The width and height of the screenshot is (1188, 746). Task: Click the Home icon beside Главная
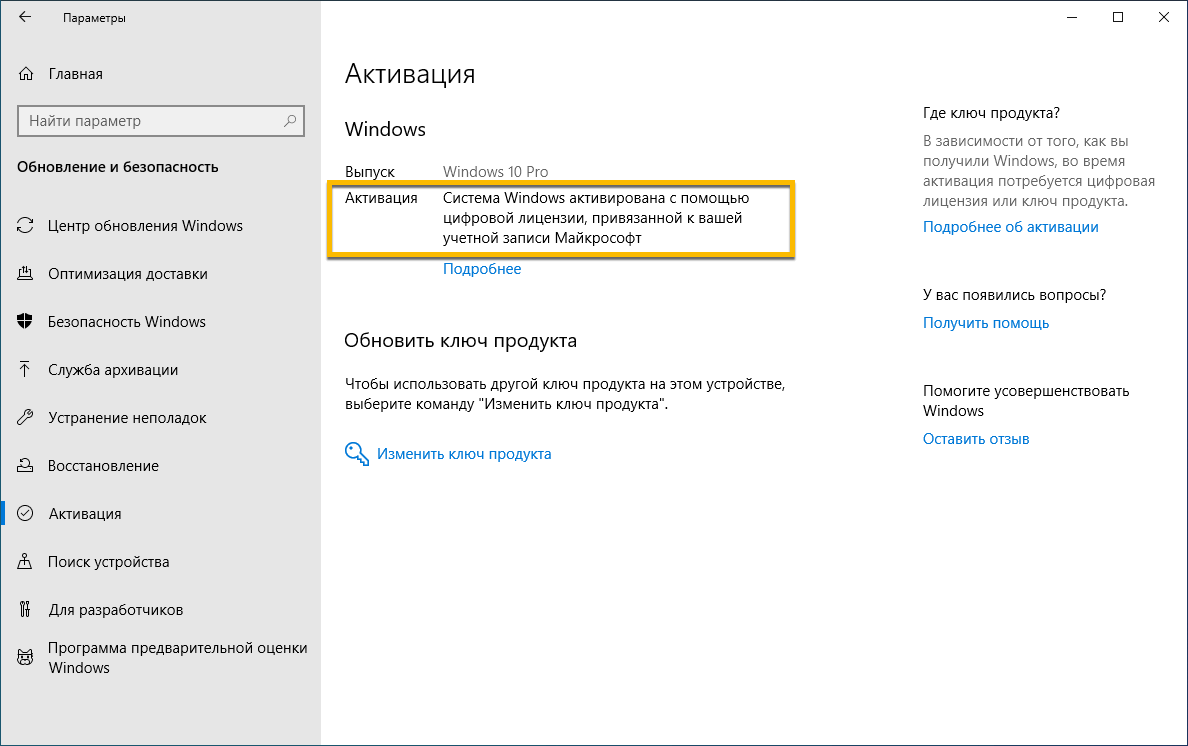26,74
